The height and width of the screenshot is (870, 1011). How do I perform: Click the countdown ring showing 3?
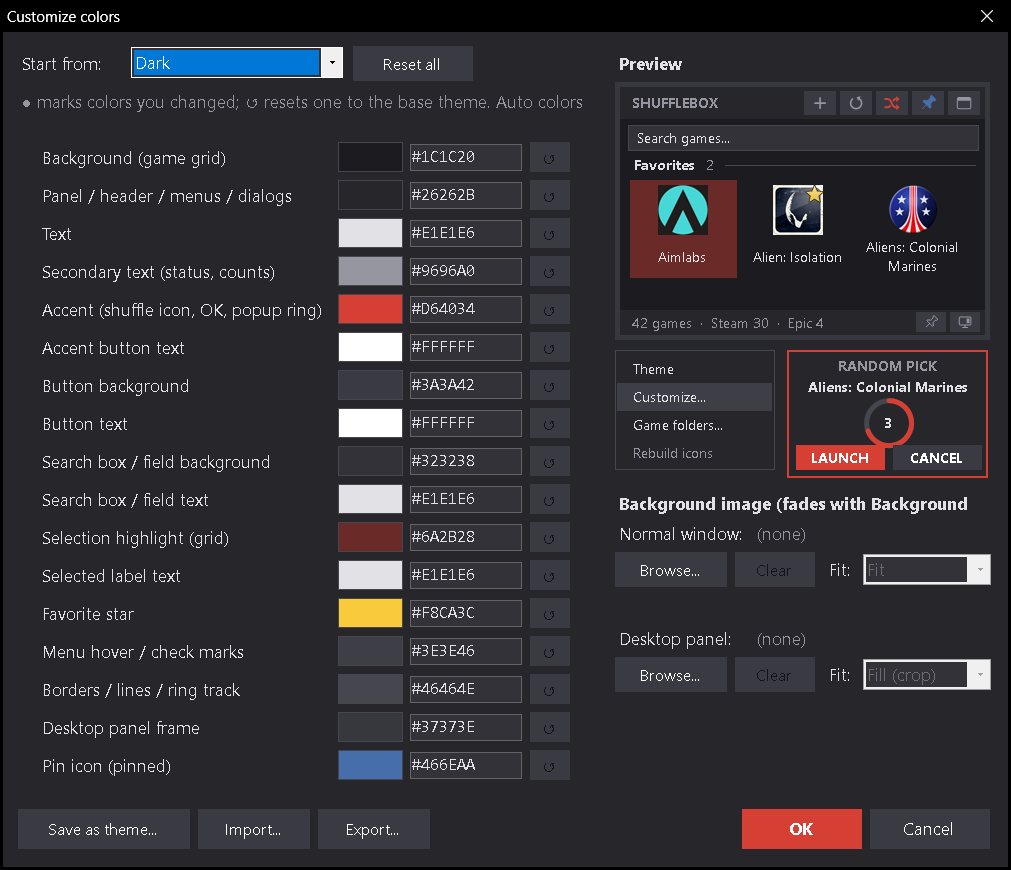[x=888, y=423]
